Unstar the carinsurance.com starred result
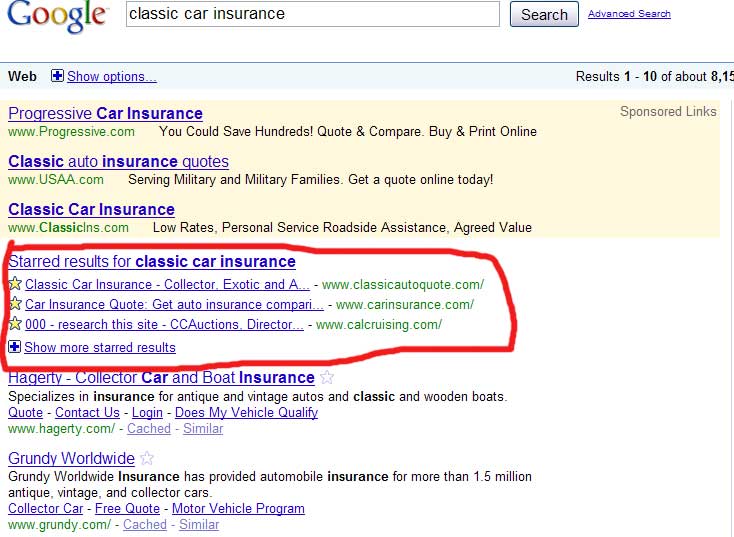Viewport: 734px width, 537px height. click(x=15, y=304)
